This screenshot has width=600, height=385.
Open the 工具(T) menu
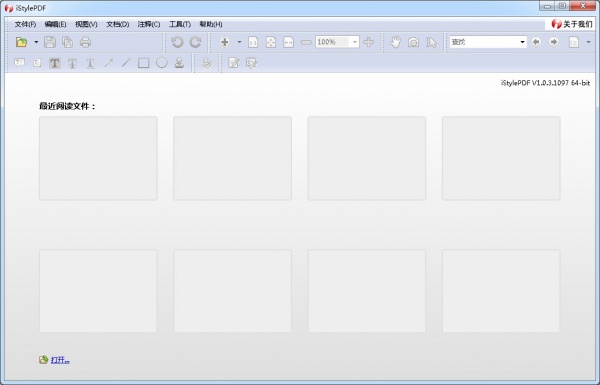[x=180, y=24]
